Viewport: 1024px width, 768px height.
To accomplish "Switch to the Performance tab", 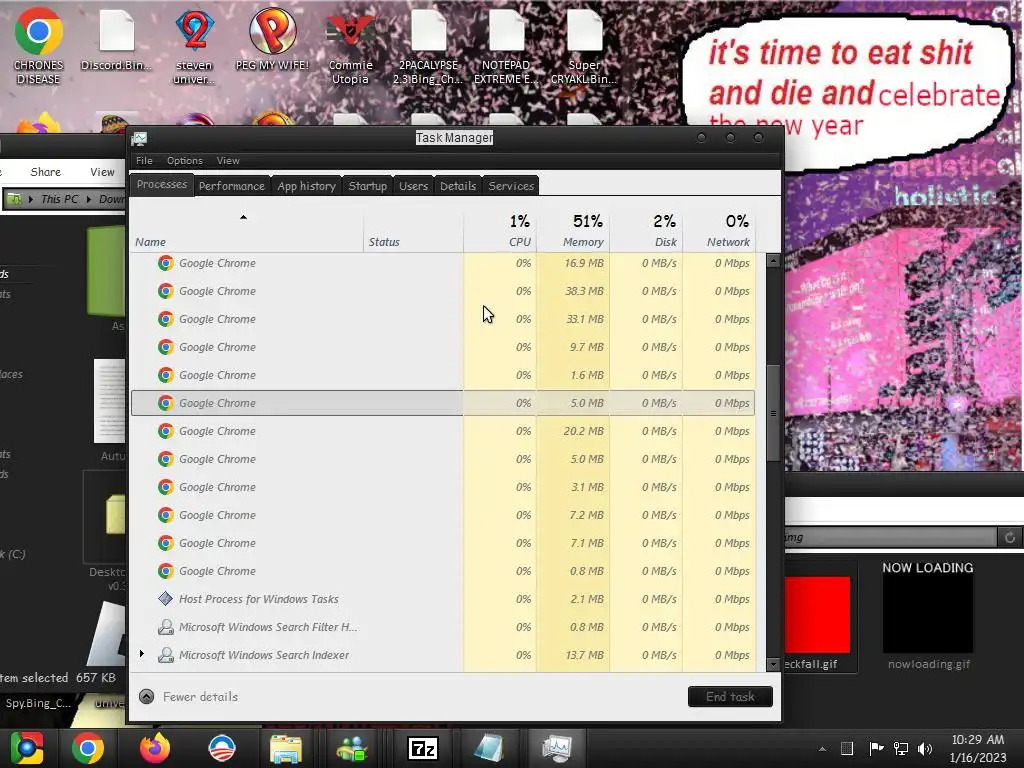I will pyautogui.click(x=232, y=186).
